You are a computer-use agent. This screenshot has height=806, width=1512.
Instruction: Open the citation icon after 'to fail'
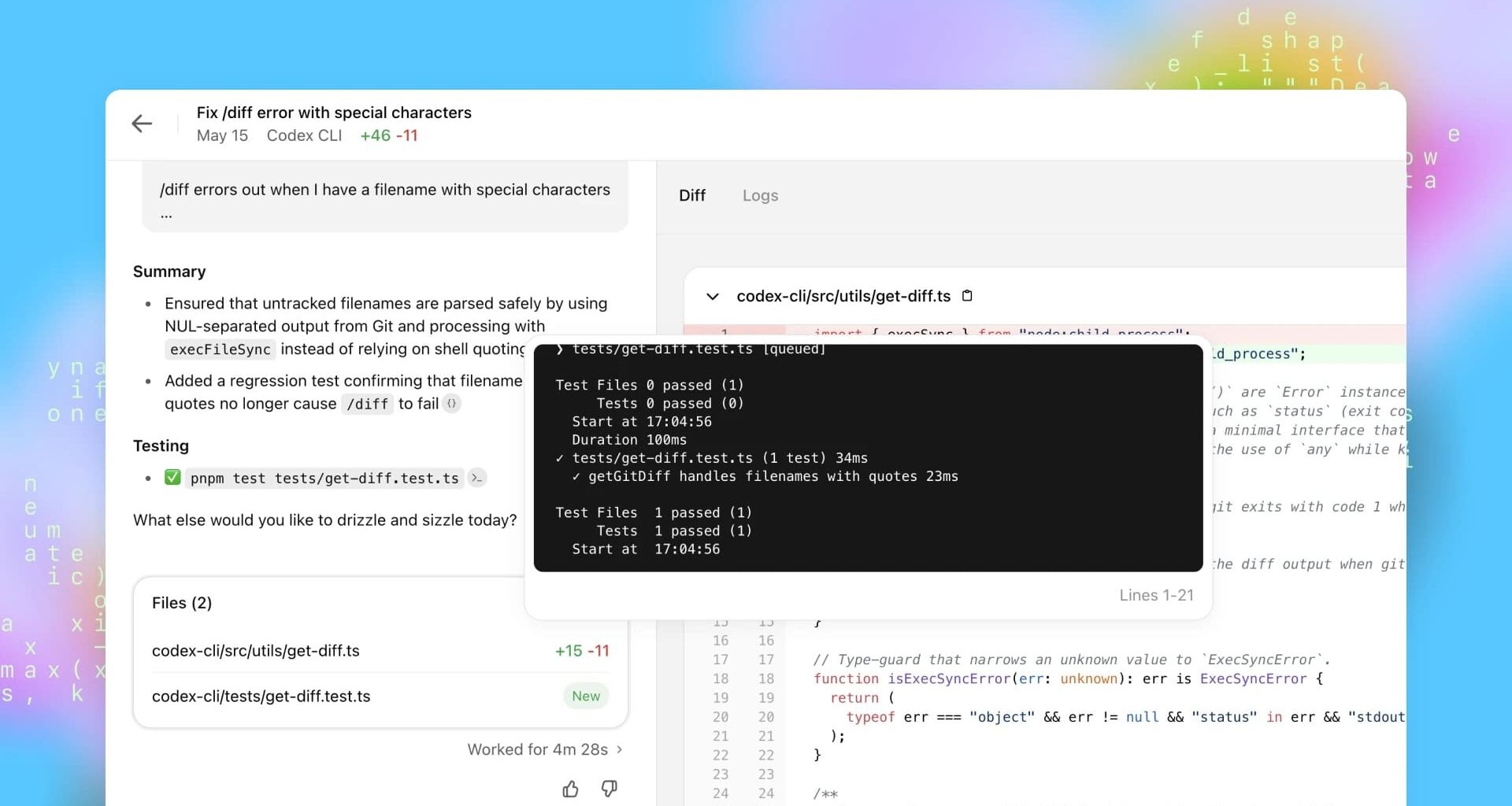[451, 404]
